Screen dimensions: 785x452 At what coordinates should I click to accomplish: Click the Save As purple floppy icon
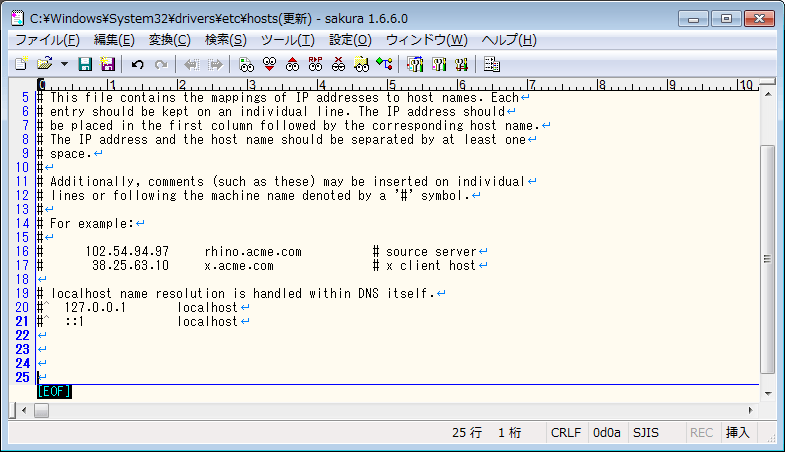[x=107, y=64]
